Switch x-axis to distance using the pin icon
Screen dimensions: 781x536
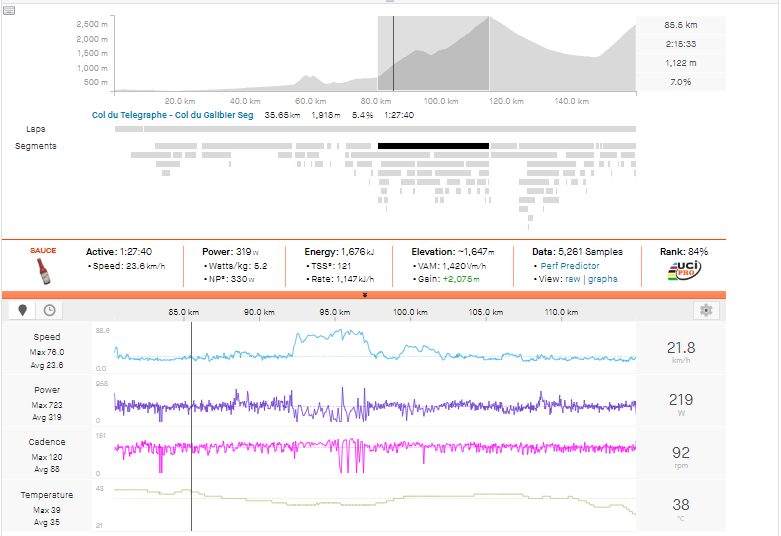tap(24, 311)
